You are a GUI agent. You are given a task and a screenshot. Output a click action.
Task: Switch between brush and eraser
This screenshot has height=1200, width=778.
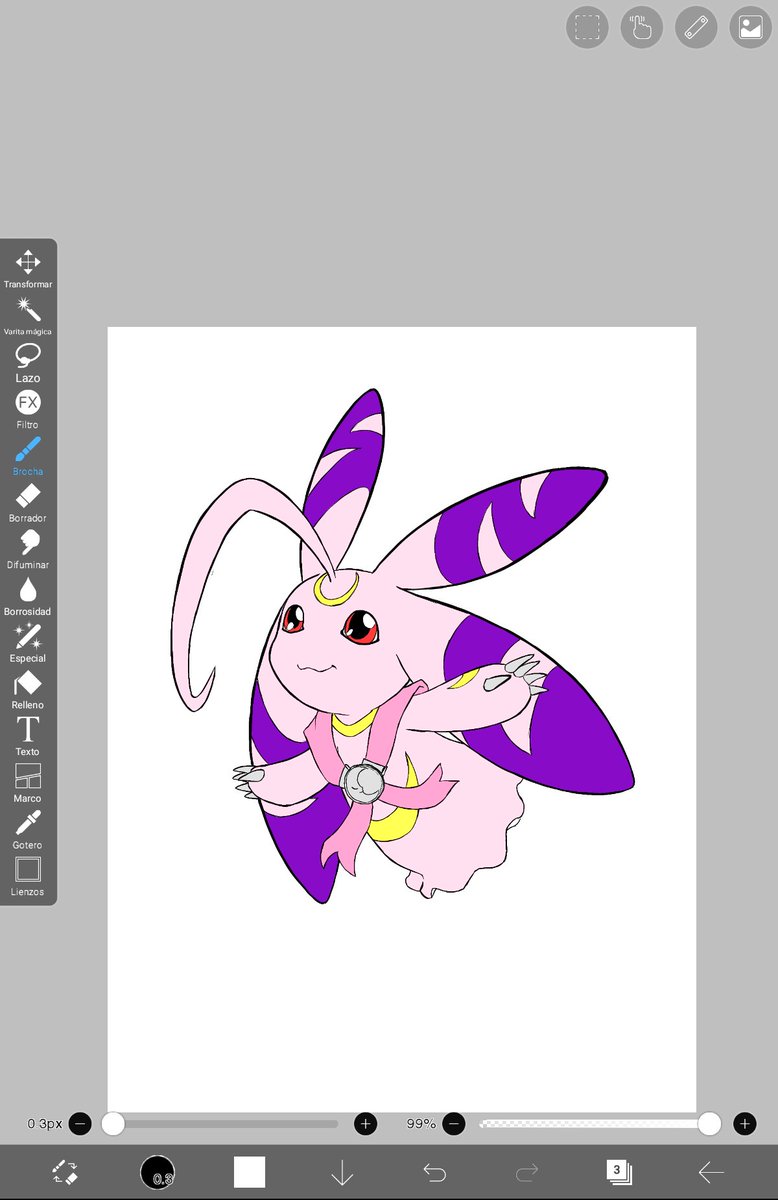click(65, 1172)
